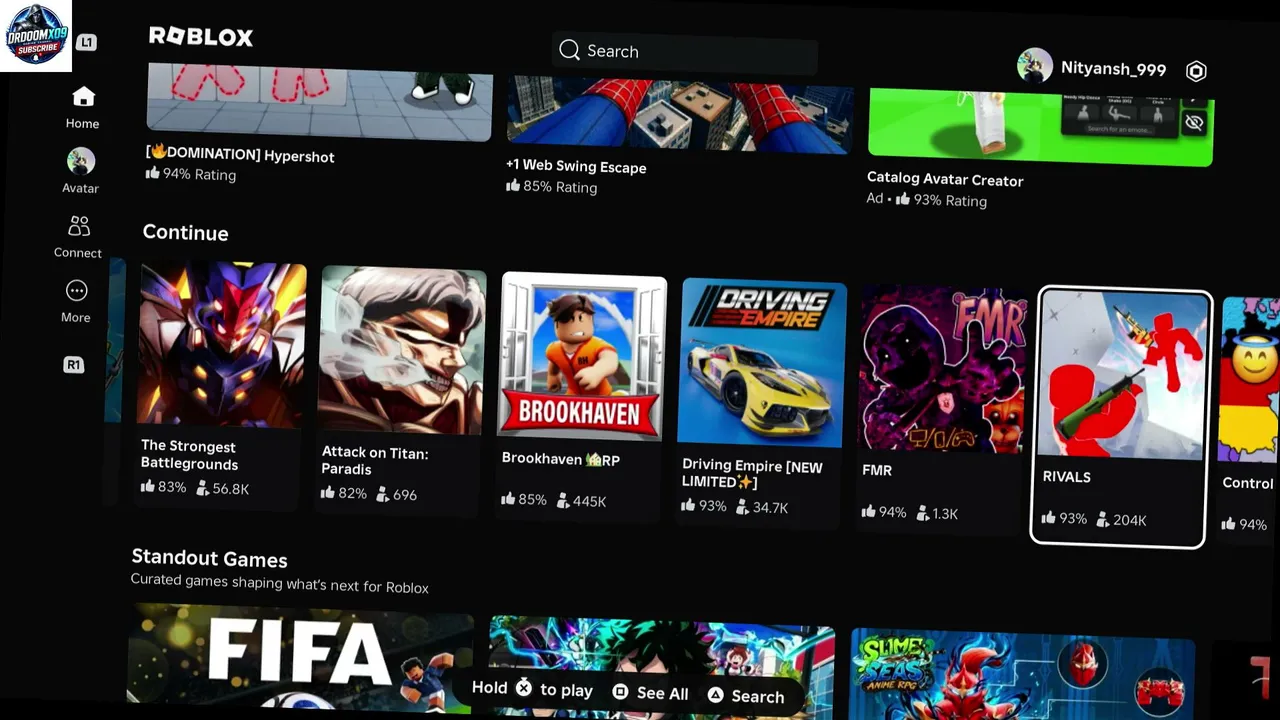
Task: Click the players icon next to 56.8K
Action: [x=202, y=488]
